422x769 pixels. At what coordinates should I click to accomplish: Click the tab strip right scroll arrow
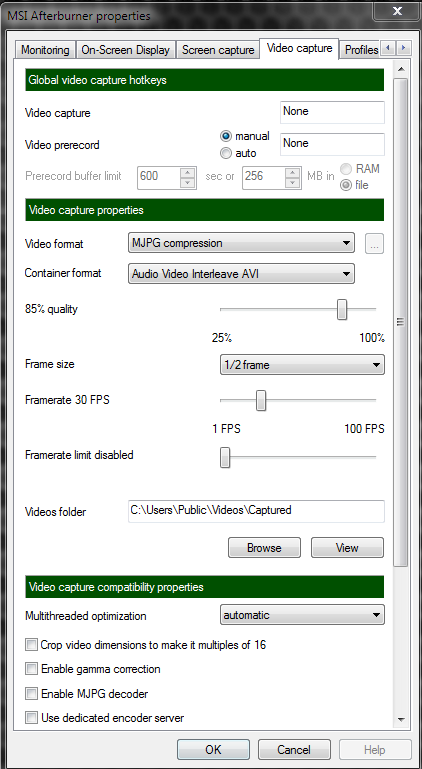click(403, 48)
